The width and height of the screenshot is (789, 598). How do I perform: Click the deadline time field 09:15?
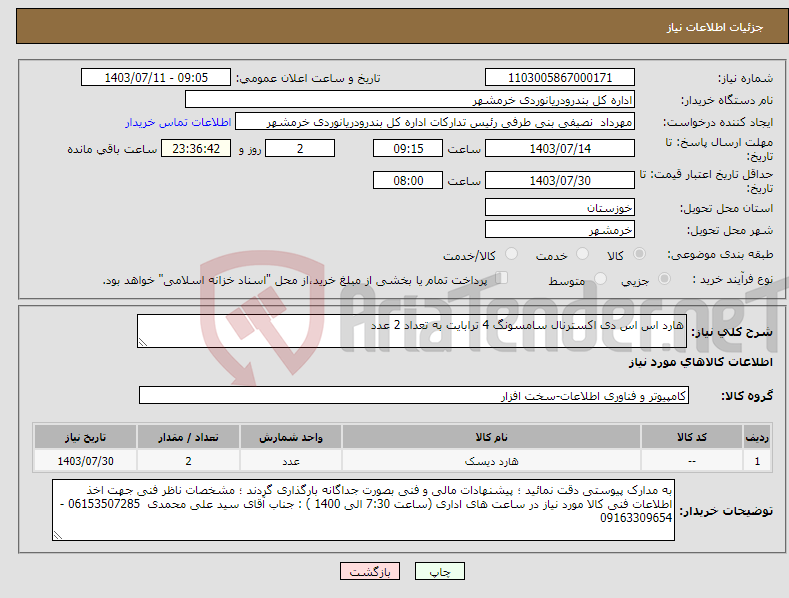[408, 148]
